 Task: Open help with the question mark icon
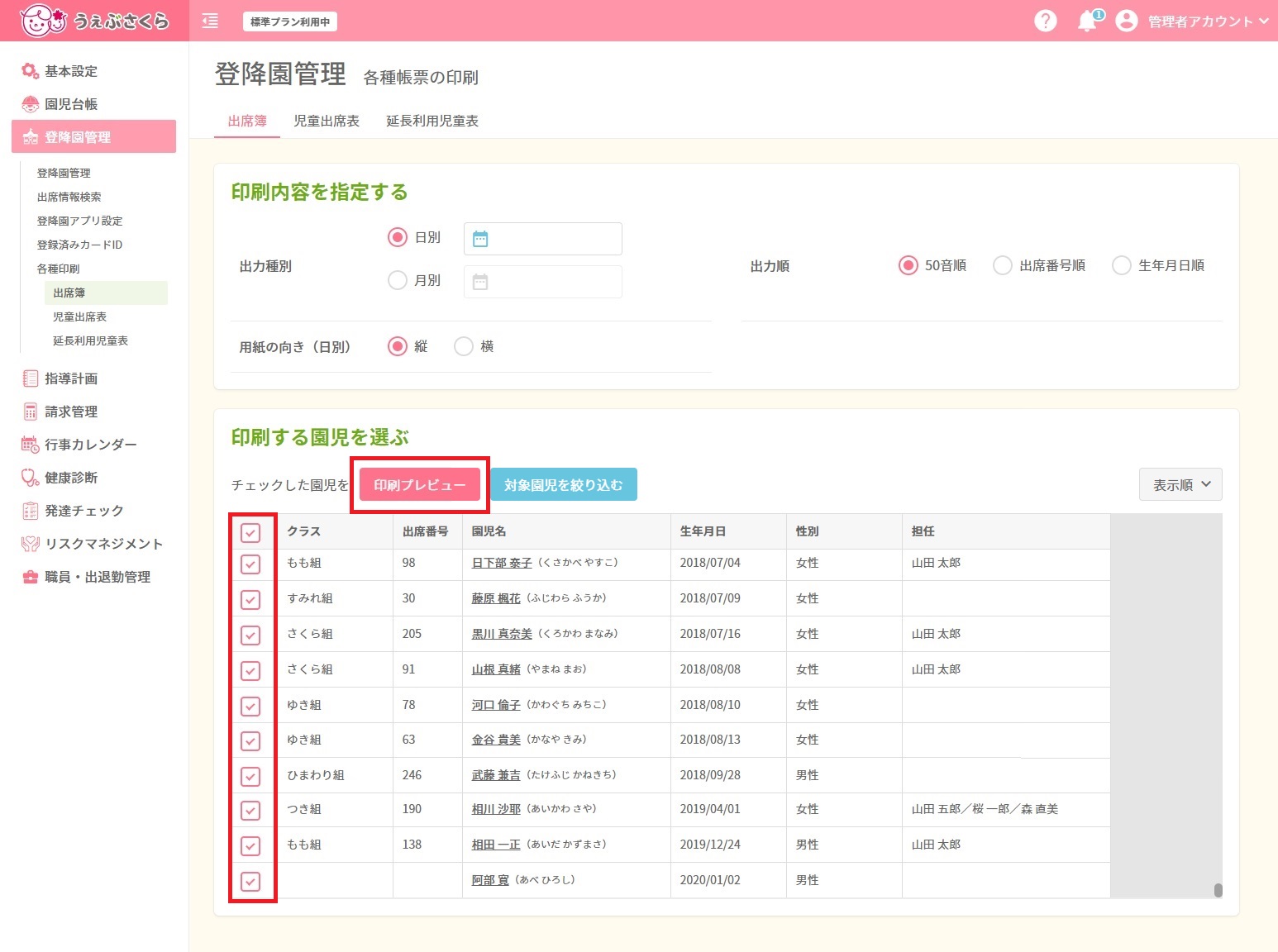[1046, 21]
